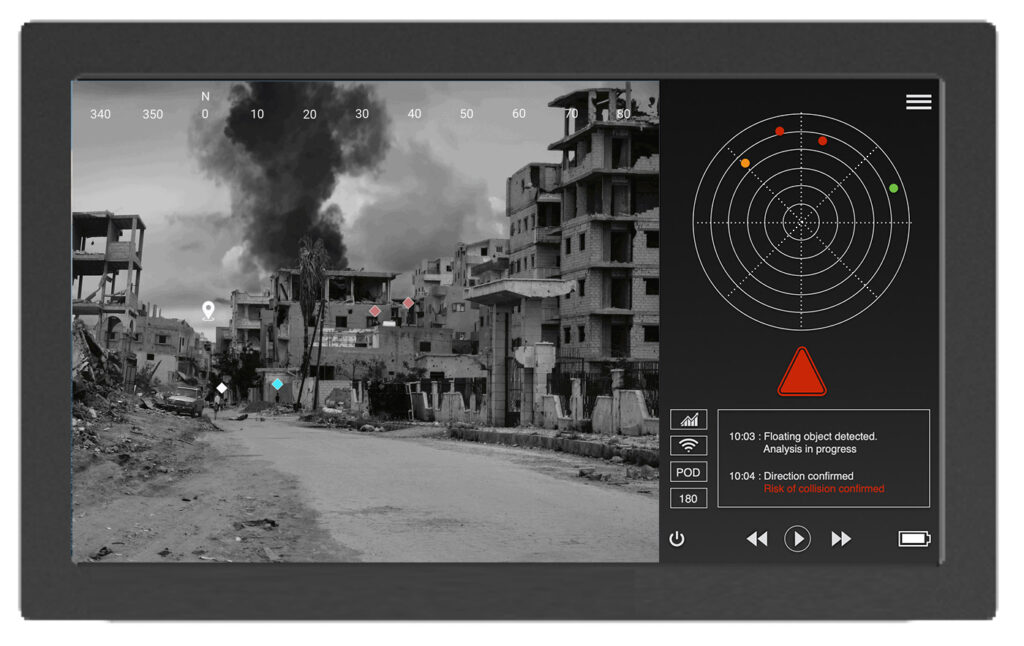This screenshot has width=1024, height=646.
Task: Click the 60 compass heading
Action: [519, 114]
